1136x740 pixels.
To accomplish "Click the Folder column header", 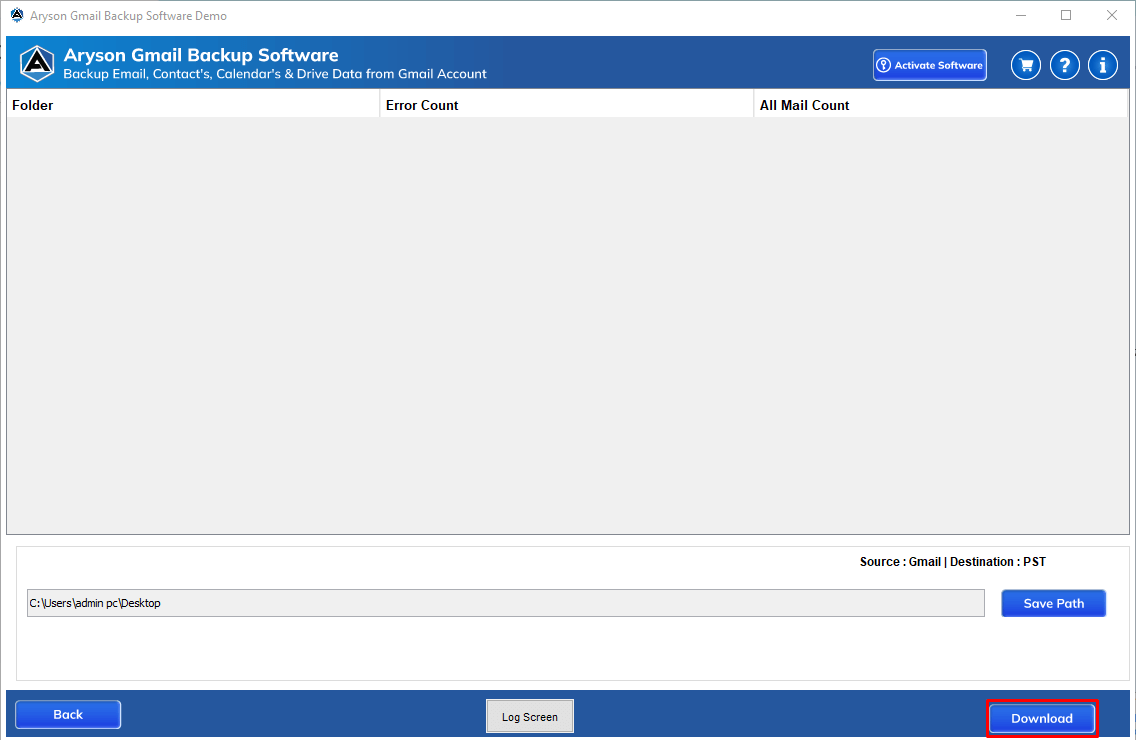I will click(193, 105).
